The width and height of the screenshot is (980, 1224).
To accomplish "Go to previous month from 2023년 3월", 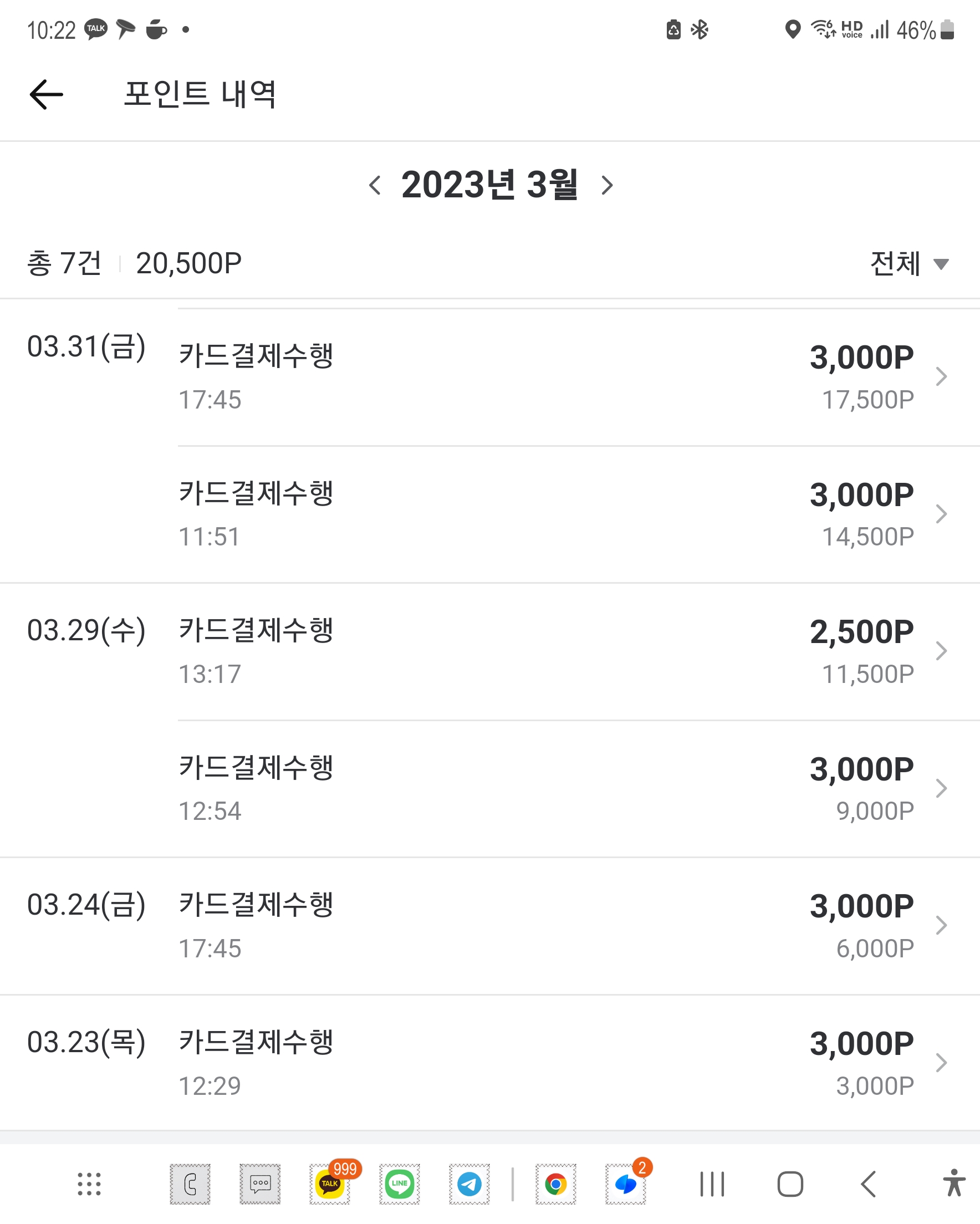I will pyautogui.click(x=375, y=185).
